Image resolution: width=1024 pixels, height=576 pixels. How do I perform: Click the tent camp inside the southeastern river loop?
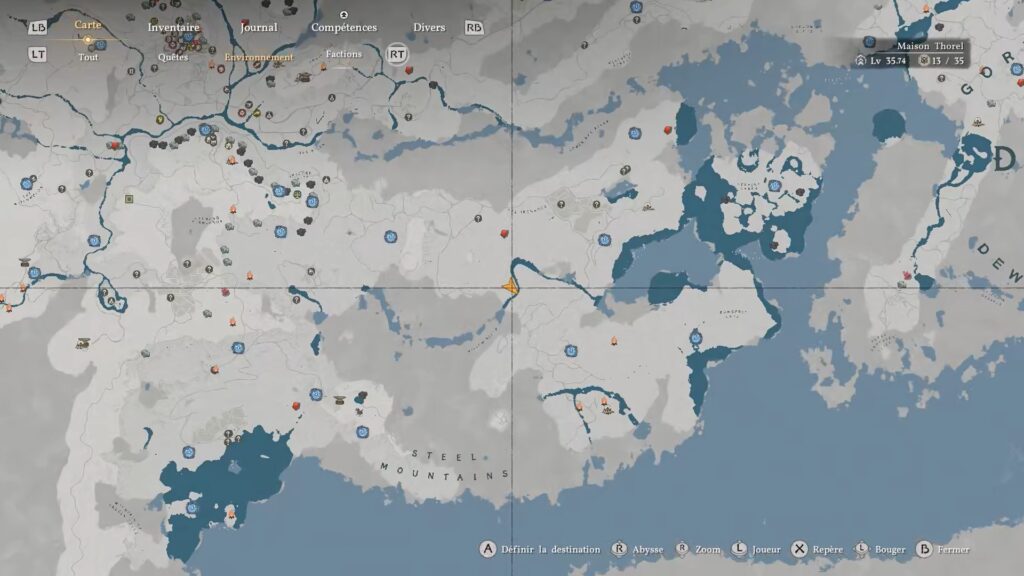(607, 409)
